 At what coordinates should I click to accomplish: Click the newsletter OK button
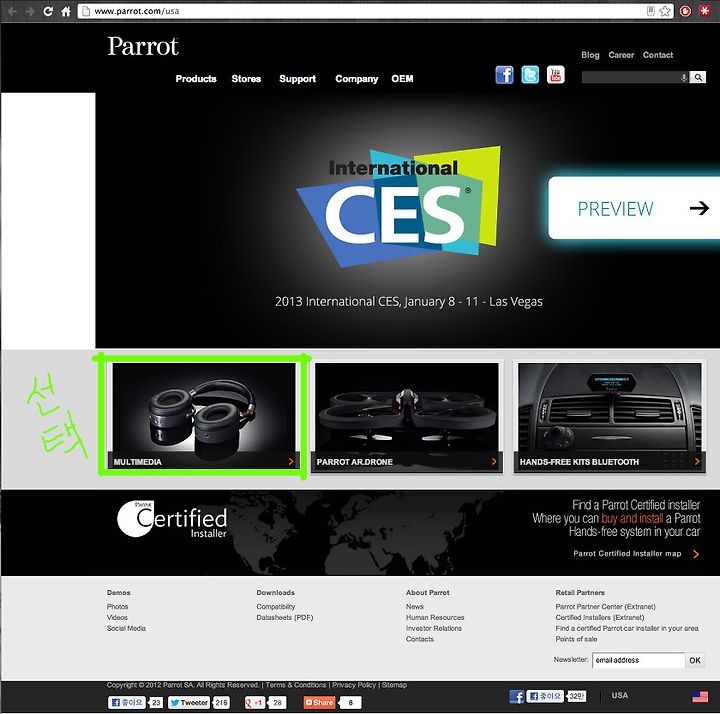tap(695, 660)
